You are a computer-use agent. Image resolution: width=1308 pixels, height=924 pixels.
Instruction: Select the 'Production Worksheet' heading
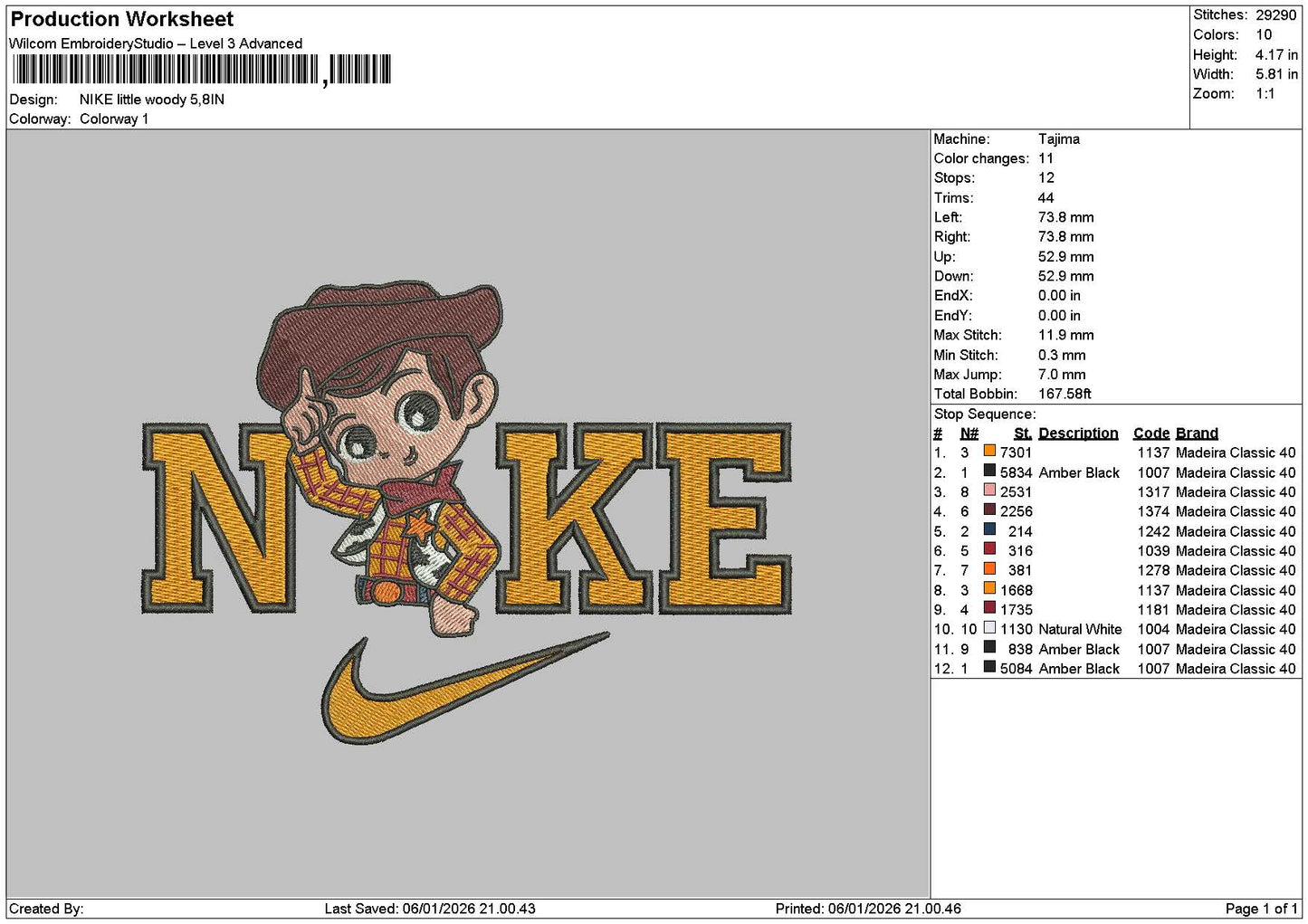[121, 19]
